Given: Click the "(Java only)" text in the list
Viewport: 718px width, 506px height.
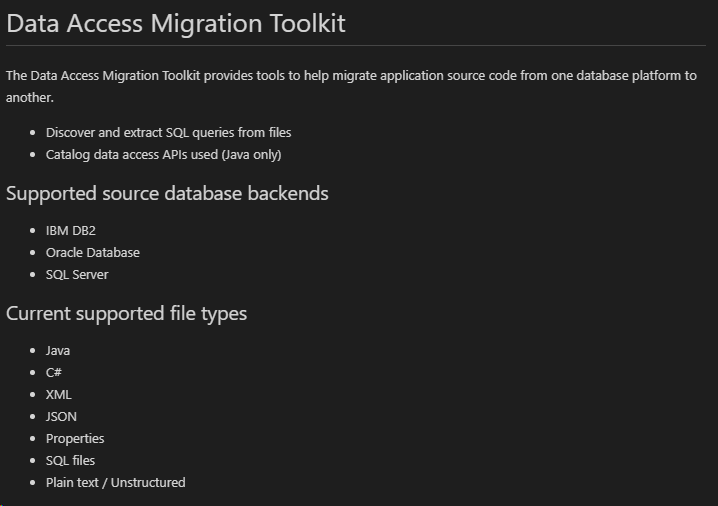Looking at the screenshot, I should click(251, 154).
